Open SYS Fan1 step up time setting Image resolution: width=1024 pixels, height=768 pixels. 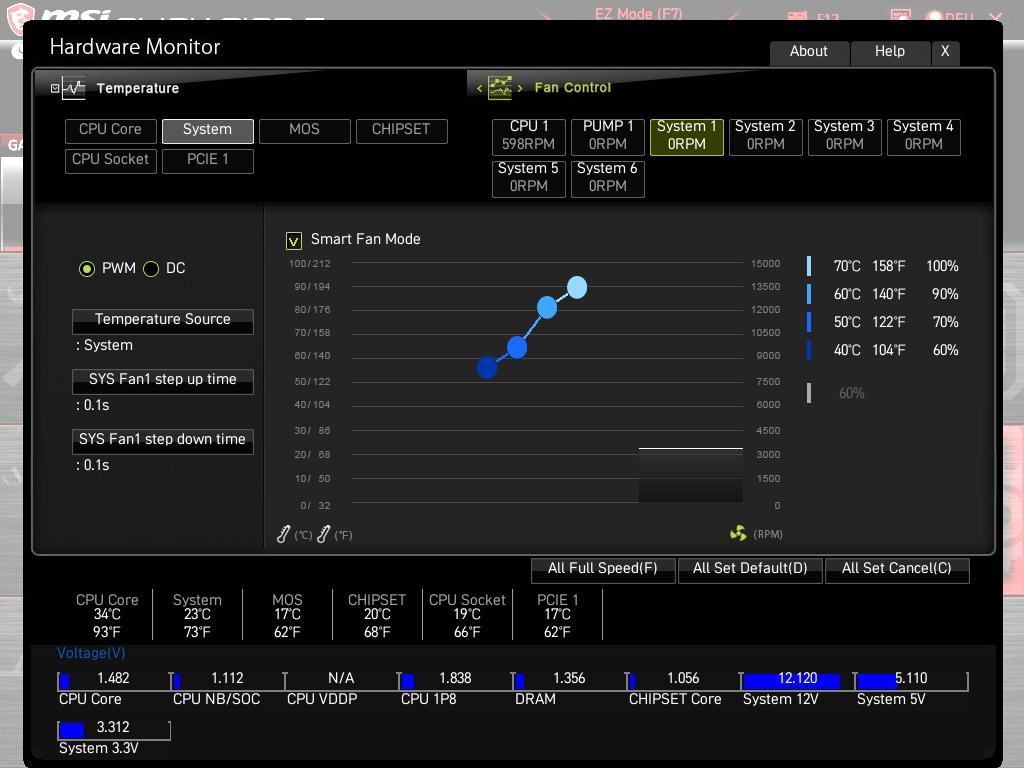pyautogui.click(x=163, y=381)
